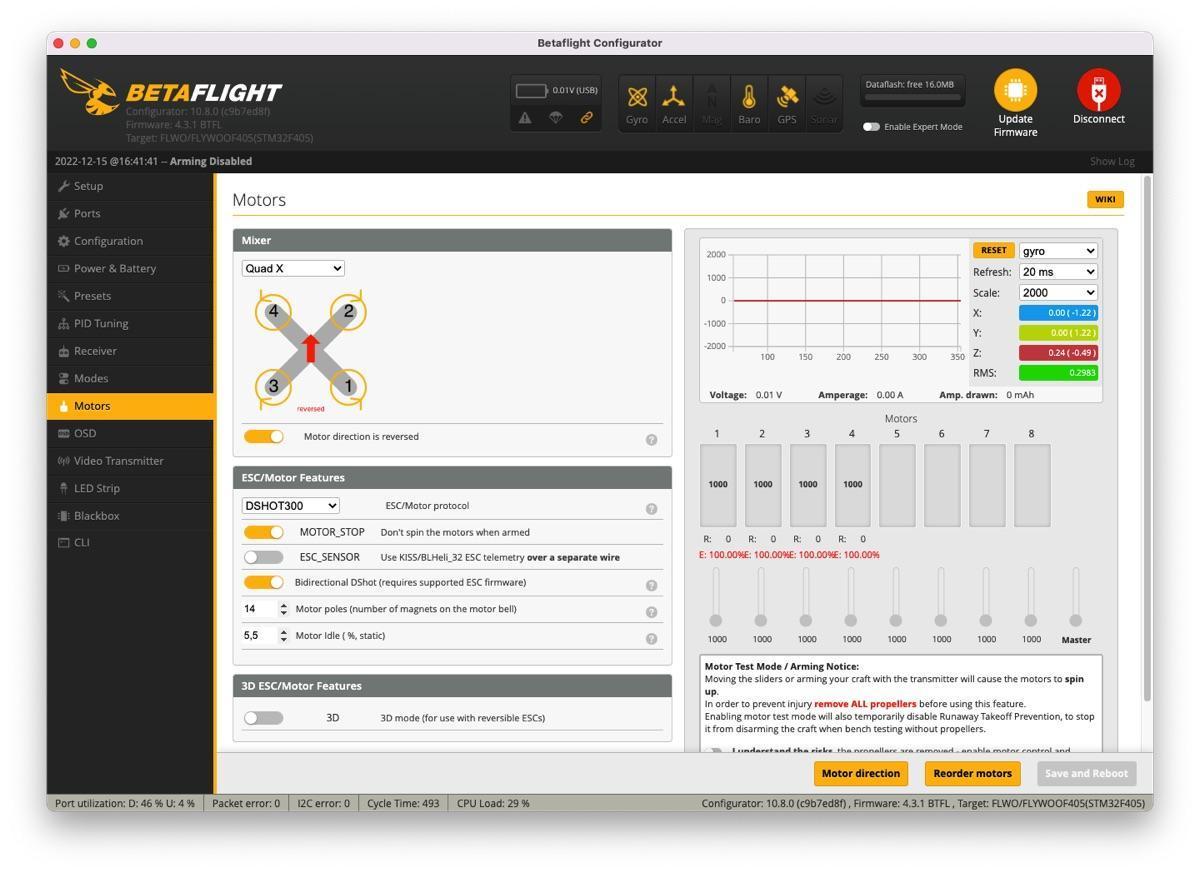Open the OSD tab
Screen dimensions: 1200x873
[x=130, y=433]
